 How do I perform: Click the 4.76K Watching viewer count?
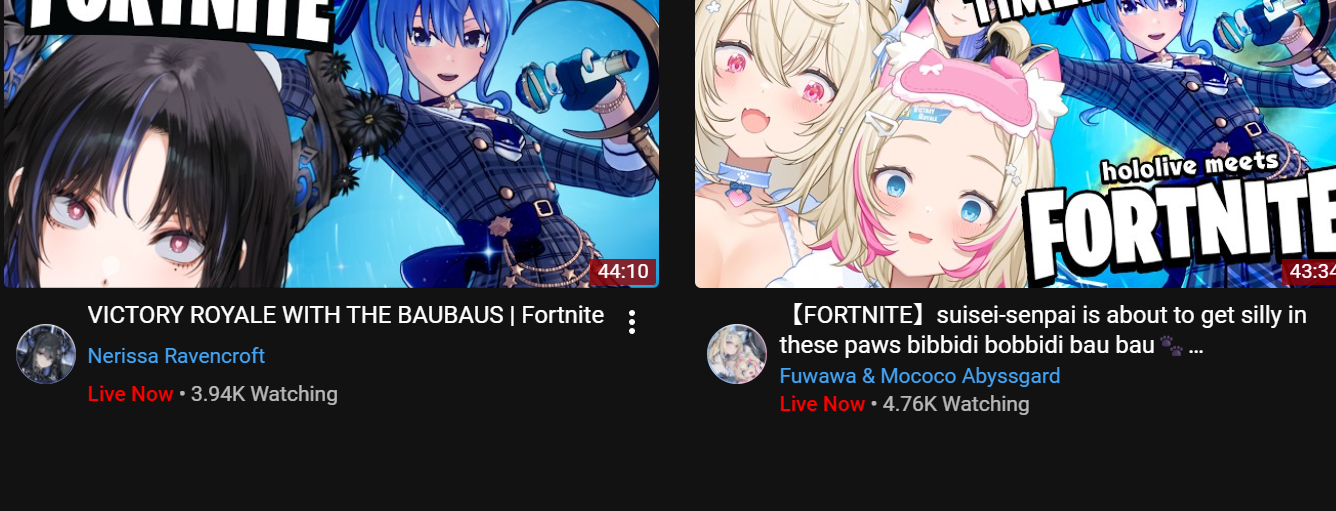tap(956, 404)
